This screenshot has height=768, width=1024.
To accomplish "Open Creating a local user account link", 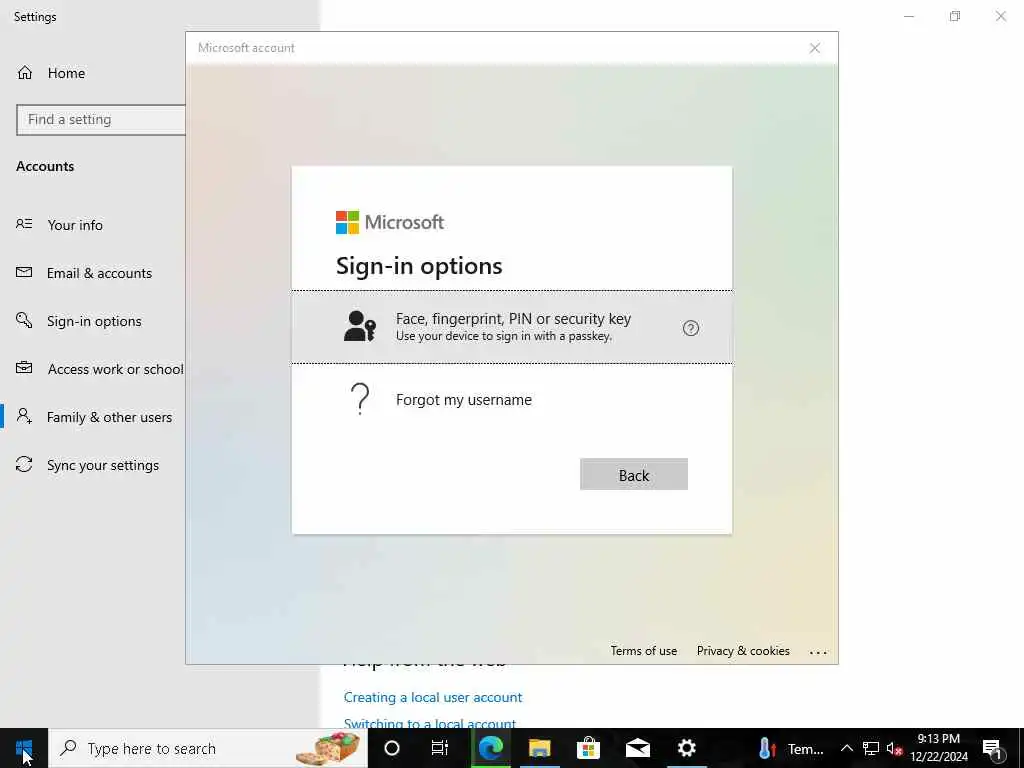I will click(x=433, y=697).
